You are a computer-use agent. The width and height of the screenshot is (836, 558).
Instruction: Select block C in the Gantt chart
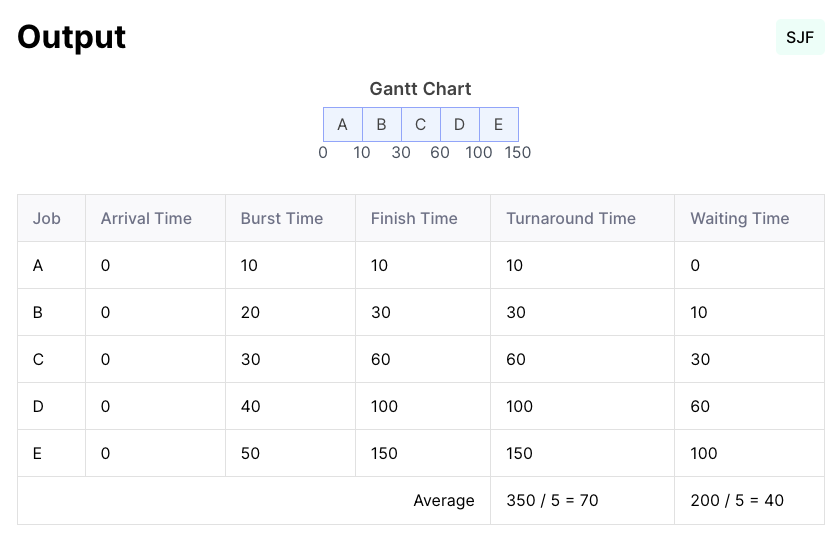pyautogui.click(x=421, y=125)
